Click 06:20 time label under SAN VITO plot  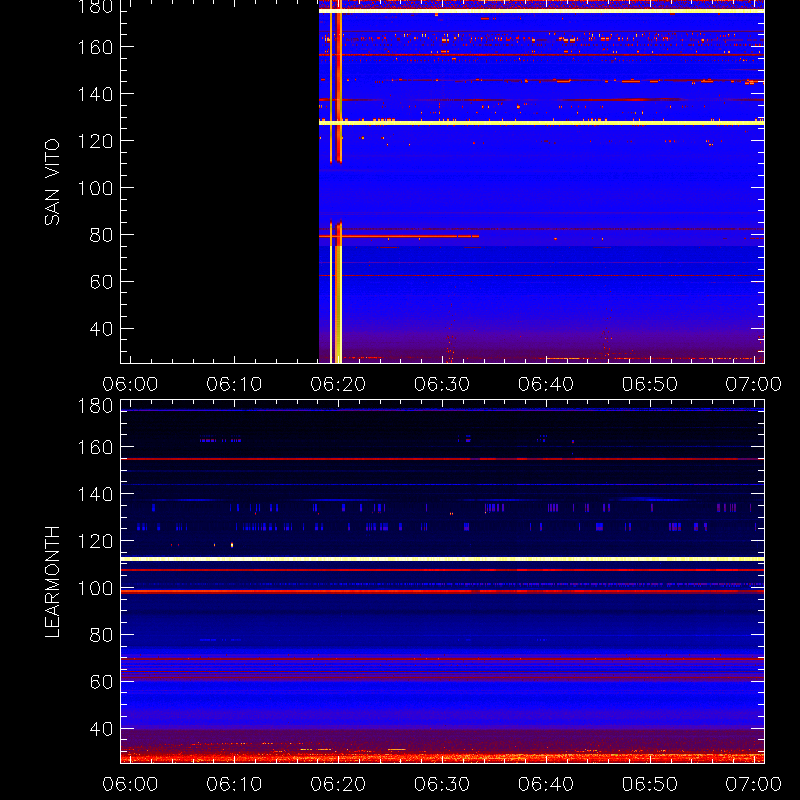coord(338,384)
